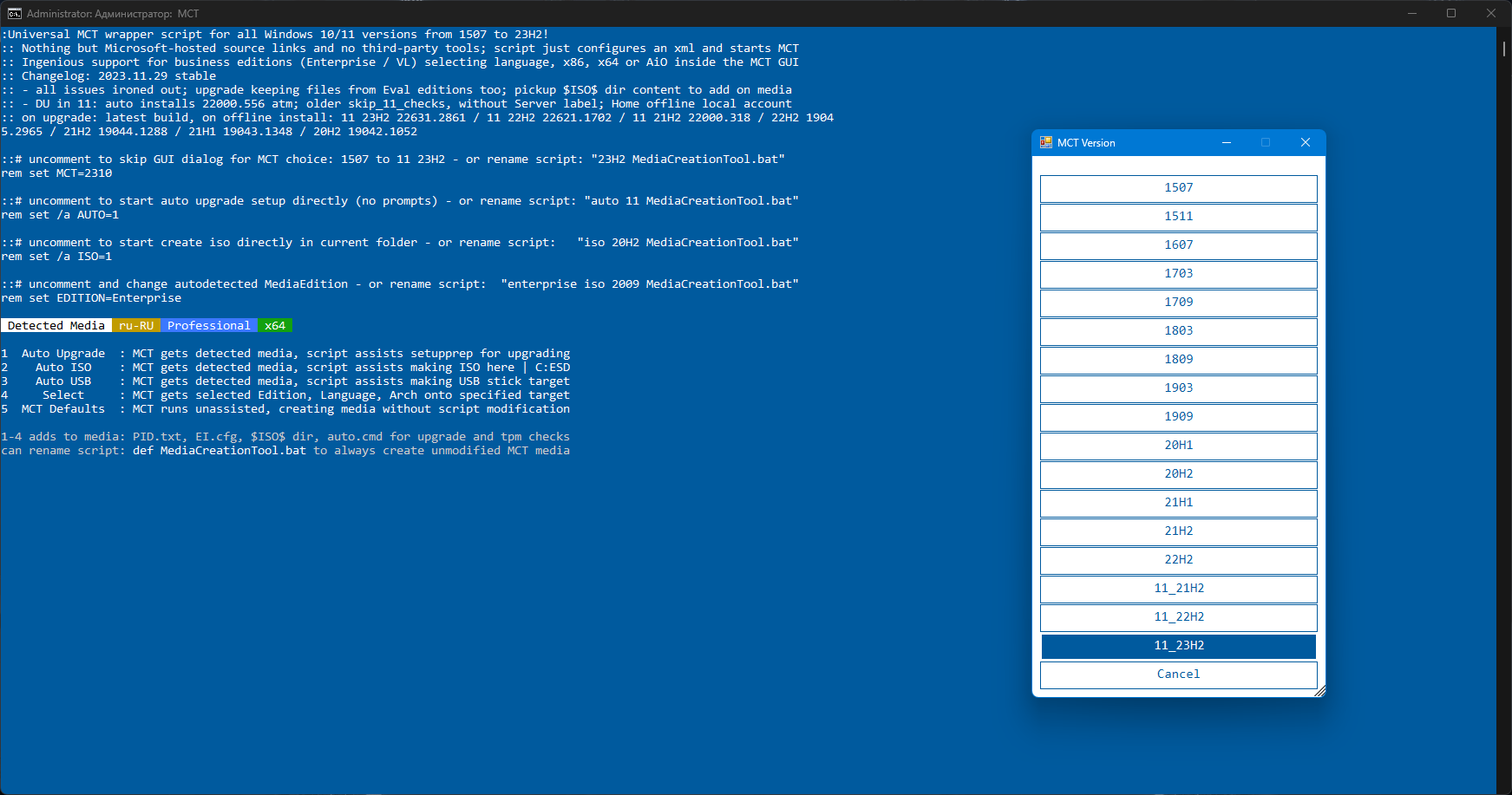This screenshot has width=1512, height=795.
Task: Click the 'Changelog: 2023.11.29 stable' text
Action: [119, 76]
